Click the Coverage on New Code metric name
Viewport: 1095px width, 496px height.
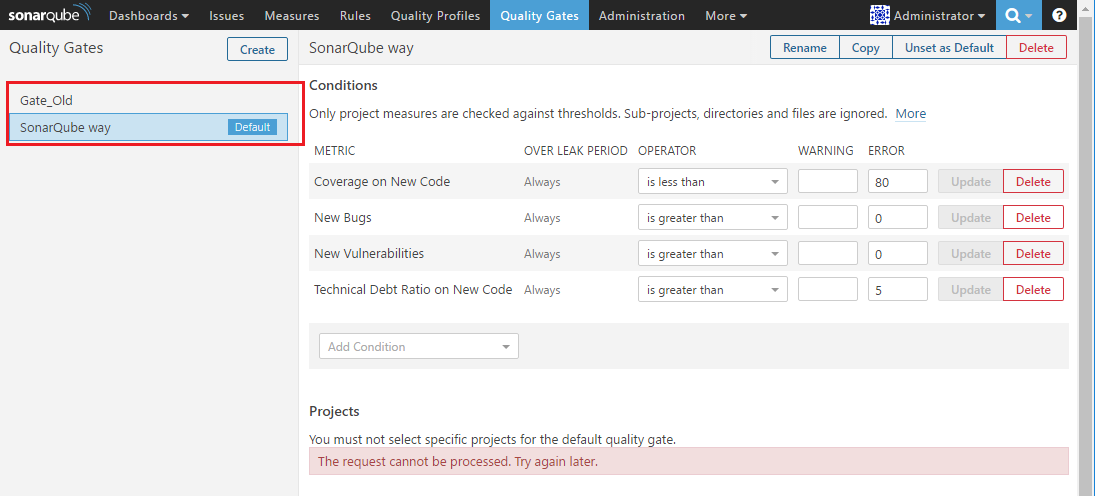tap(382, 182)
